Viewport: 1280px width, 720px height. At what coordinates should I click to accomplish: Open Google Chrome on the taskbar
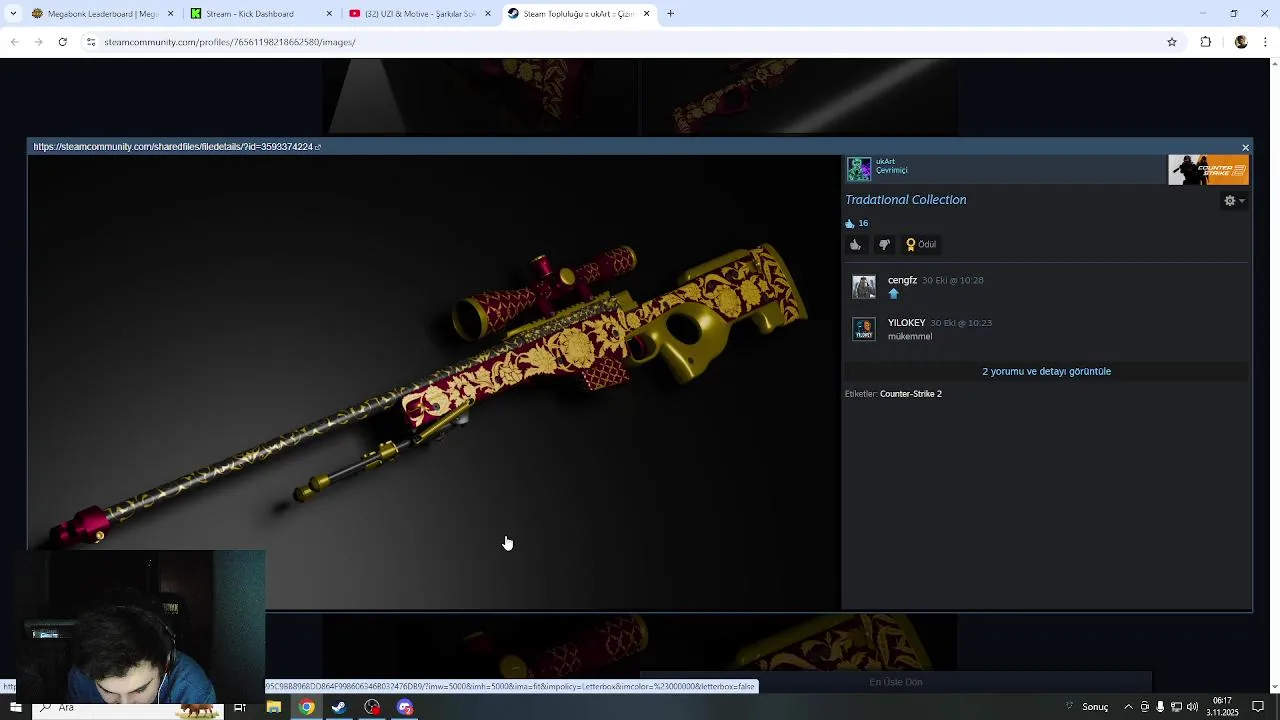point(306,707)
